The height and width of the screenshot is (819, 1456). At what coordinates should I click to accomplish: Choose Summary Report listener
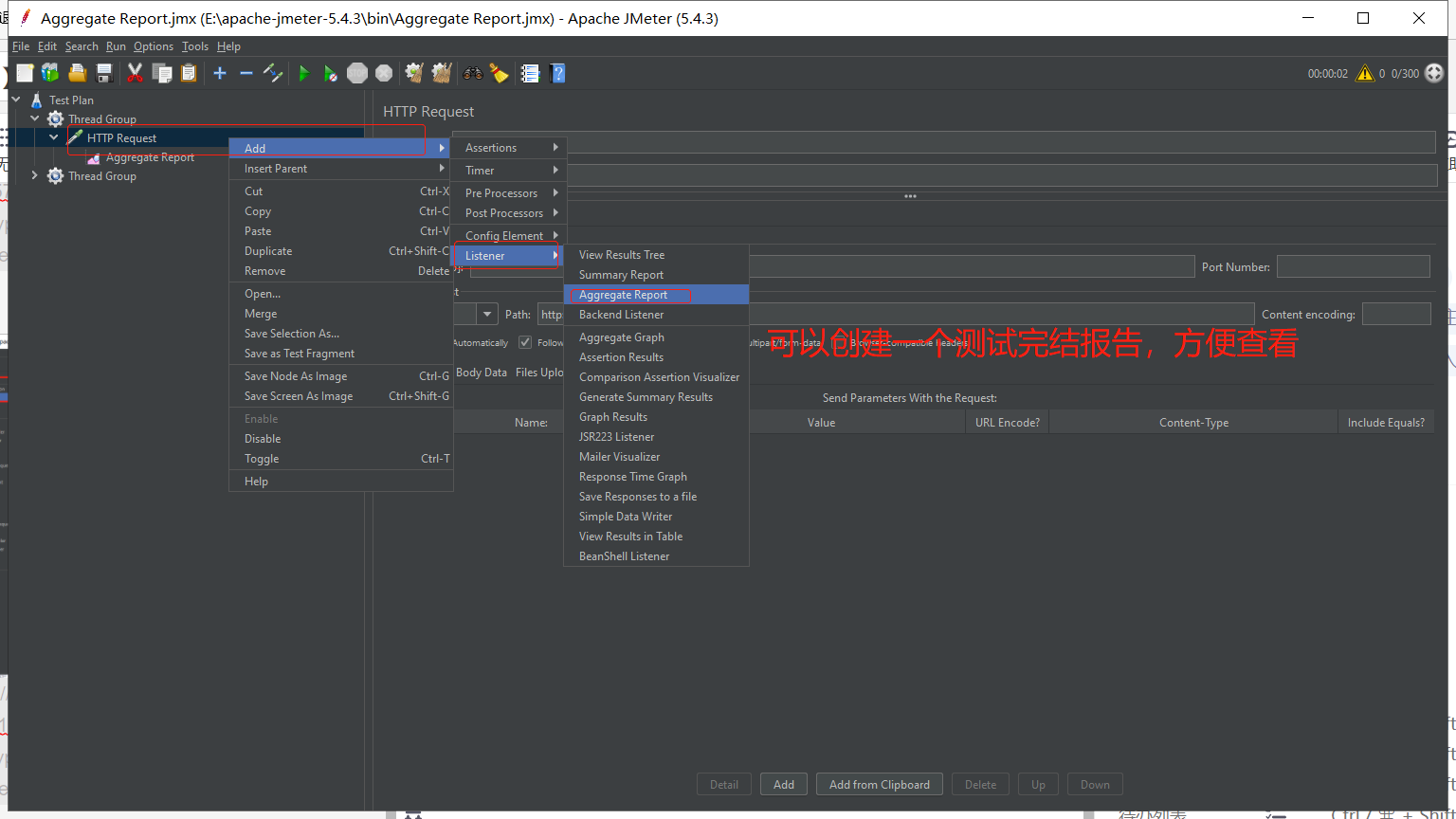[x=657, y=275]
